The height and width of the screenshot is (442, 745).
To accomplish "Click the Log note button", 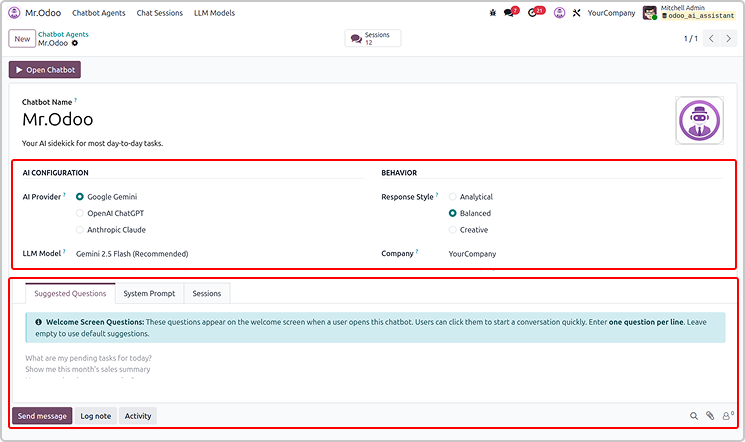I will pos(95,416).
